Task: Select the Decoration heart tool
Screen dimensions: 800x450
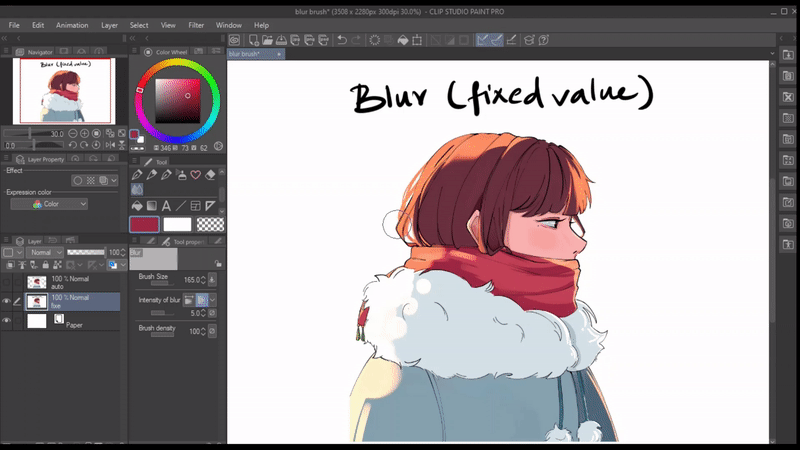Action: pos(195,175)
